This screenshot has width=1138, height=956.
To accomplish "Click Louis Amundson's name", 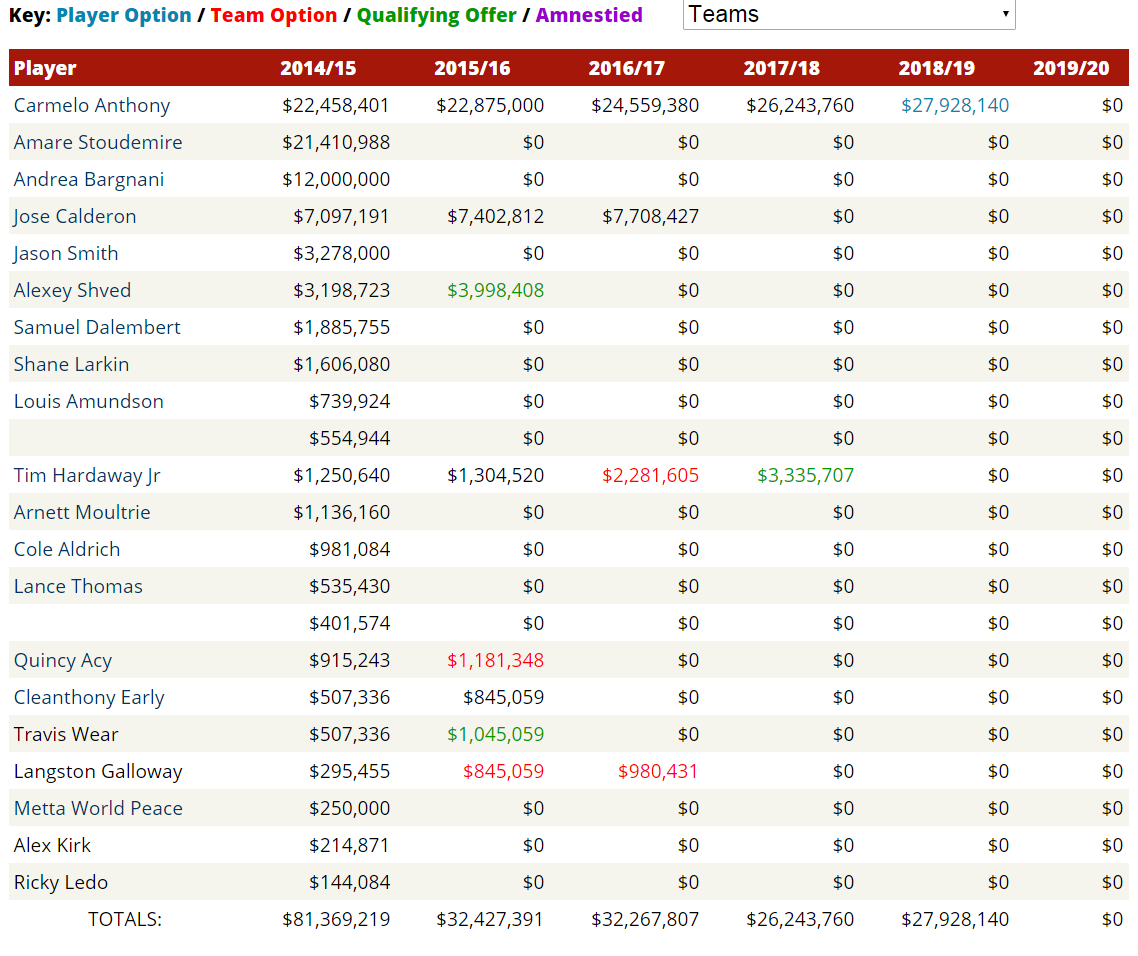I will coord(88,402).
